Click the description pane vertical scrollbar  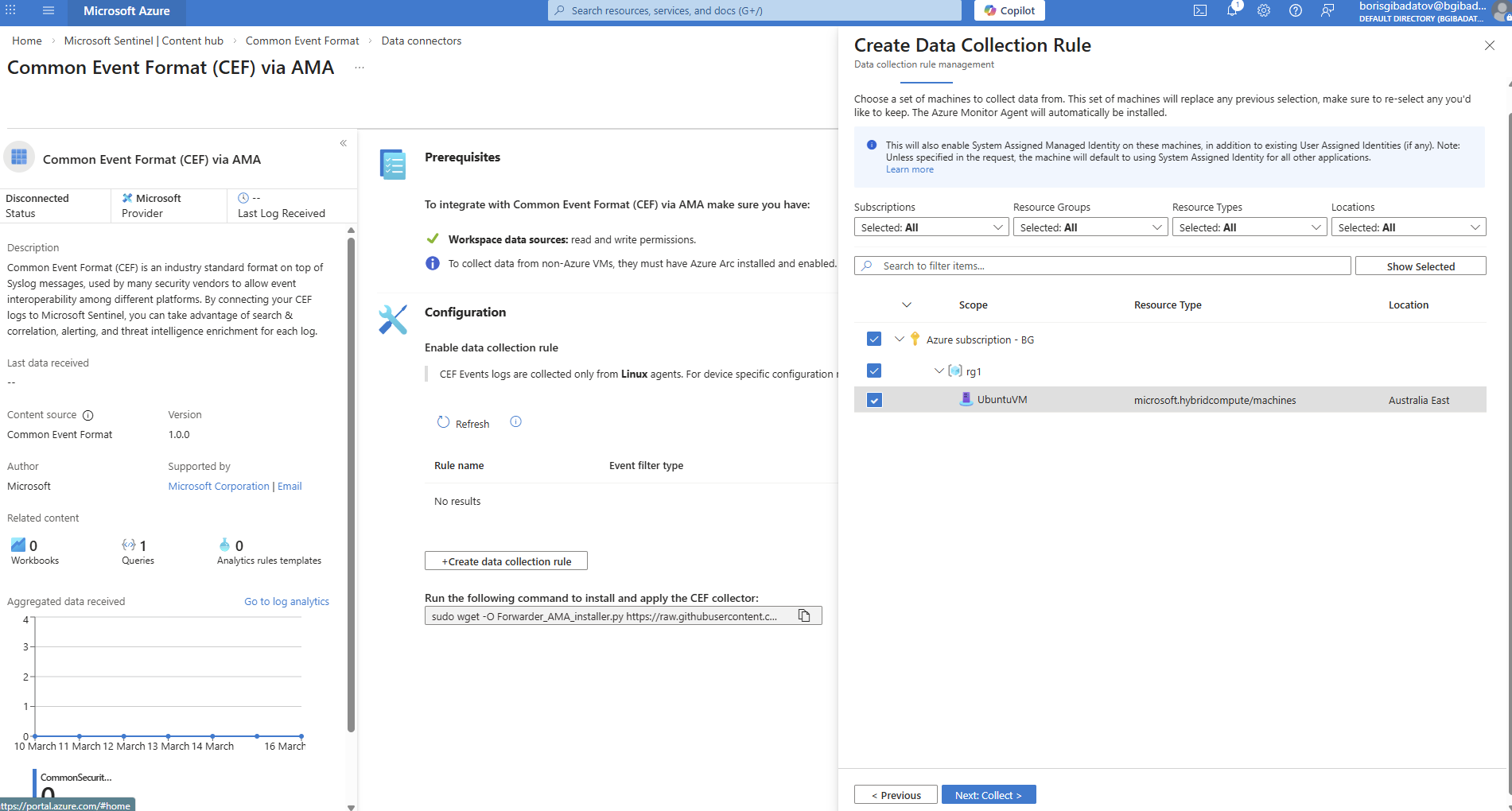click(x=351, y=477)
